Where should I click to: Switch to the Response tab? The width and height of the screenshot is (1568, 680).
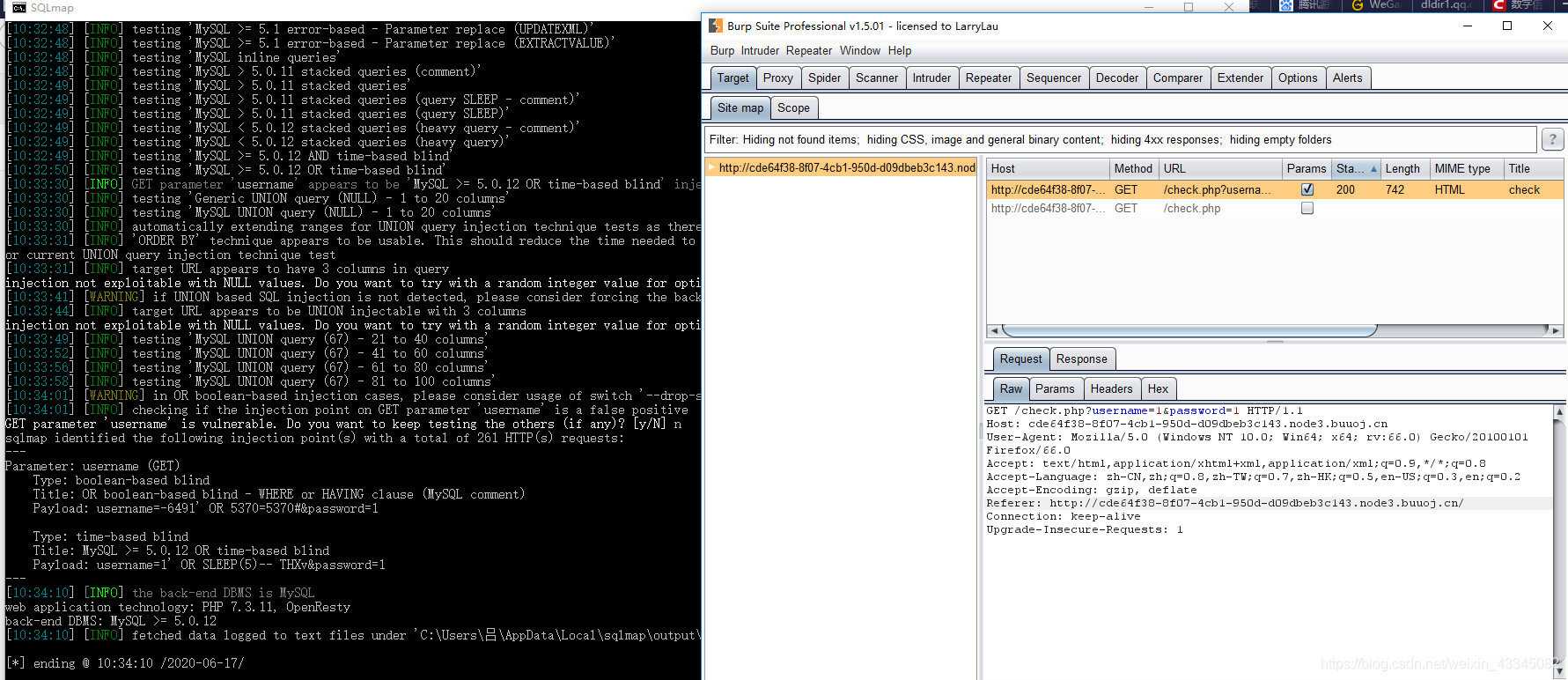pyautogui.click(x=1081, y=358)
